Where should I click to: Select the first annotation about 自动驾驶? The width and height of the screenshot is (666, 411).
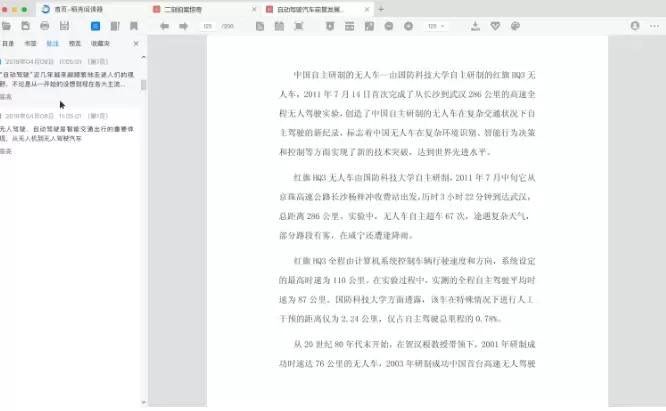(x=68, y=79)
